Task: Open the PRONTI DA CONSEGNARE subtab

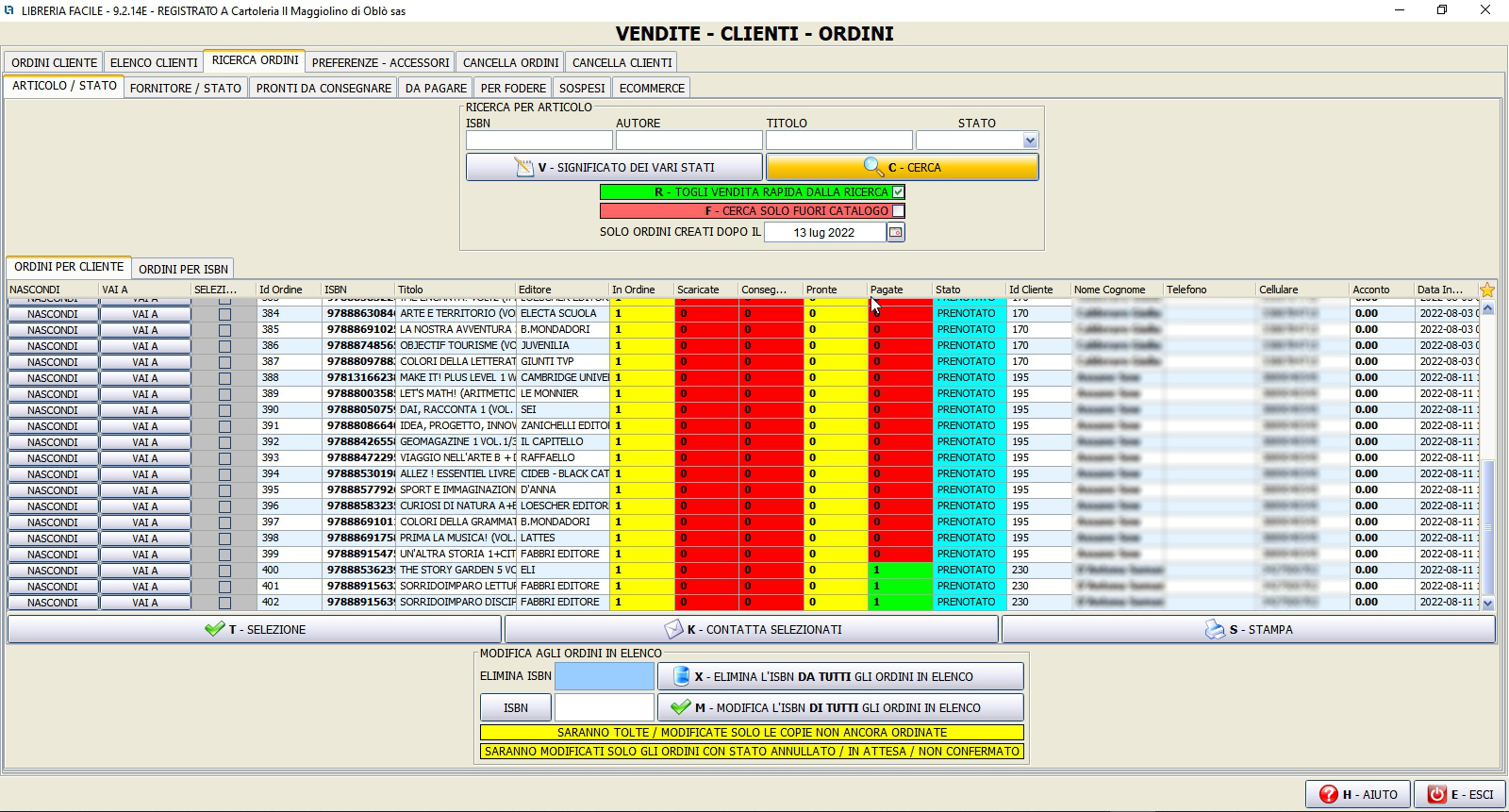Action: point(323,88)
